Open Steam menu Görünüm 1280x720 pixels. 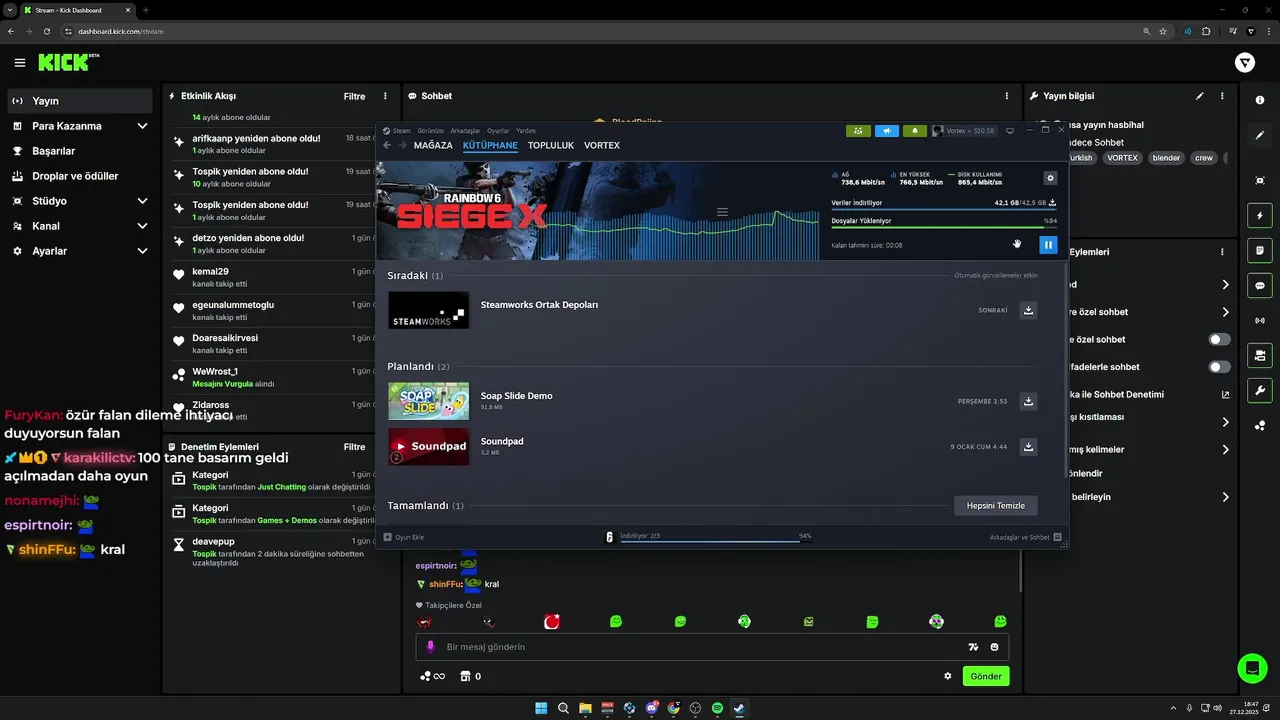point(431,131)
